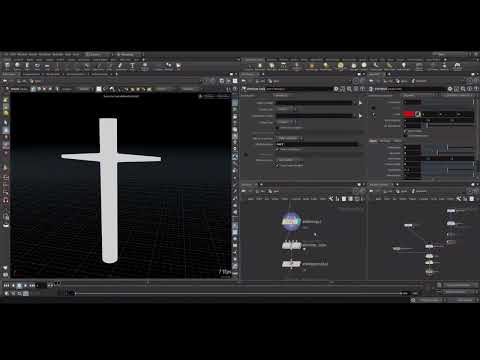Open the gear menu in right parameter pane
This screenshot has height=360, width=480.
[x=450, y=89]
